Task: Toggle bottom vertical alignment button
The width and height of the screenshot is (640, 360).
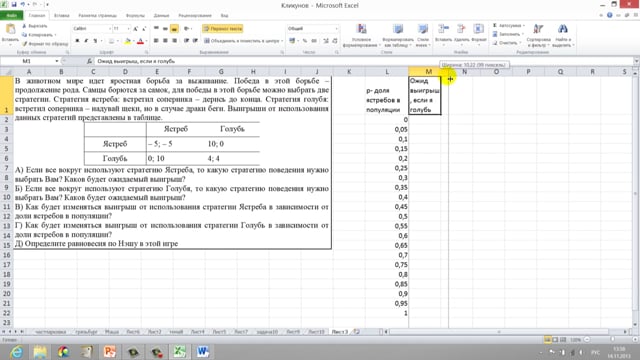Action: 174,29
